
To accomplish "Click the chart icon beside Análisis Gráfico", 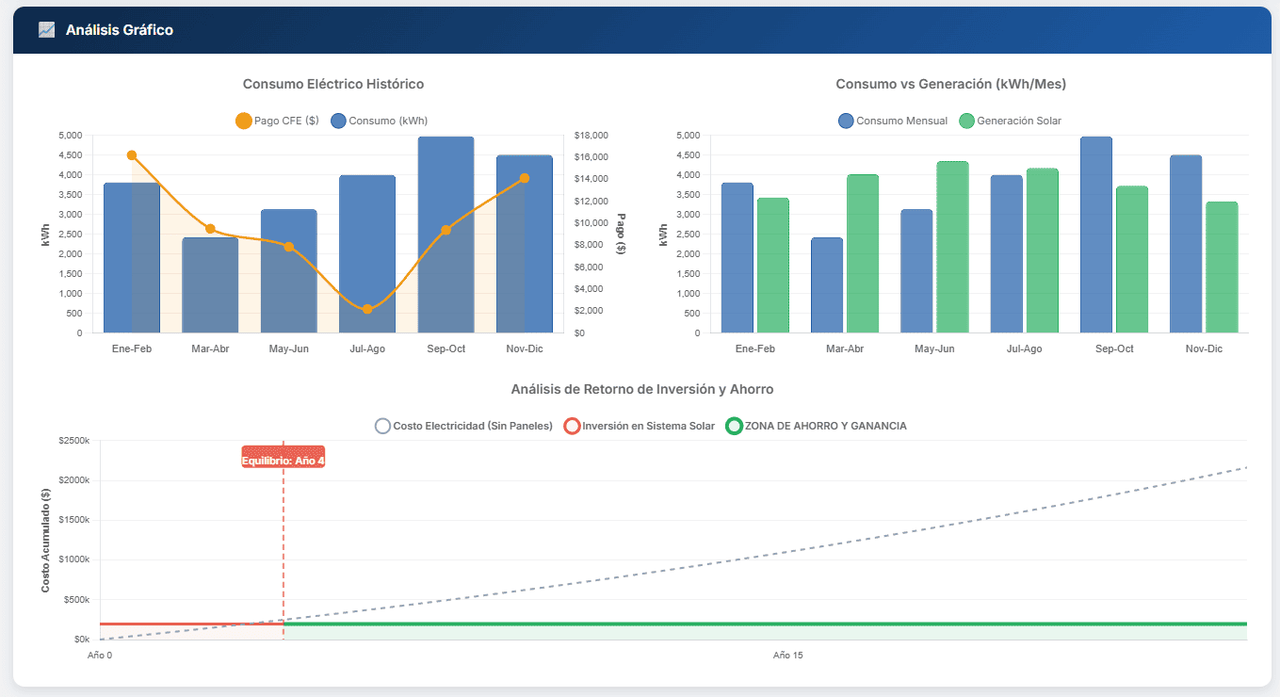I will [x=46, y=30].
